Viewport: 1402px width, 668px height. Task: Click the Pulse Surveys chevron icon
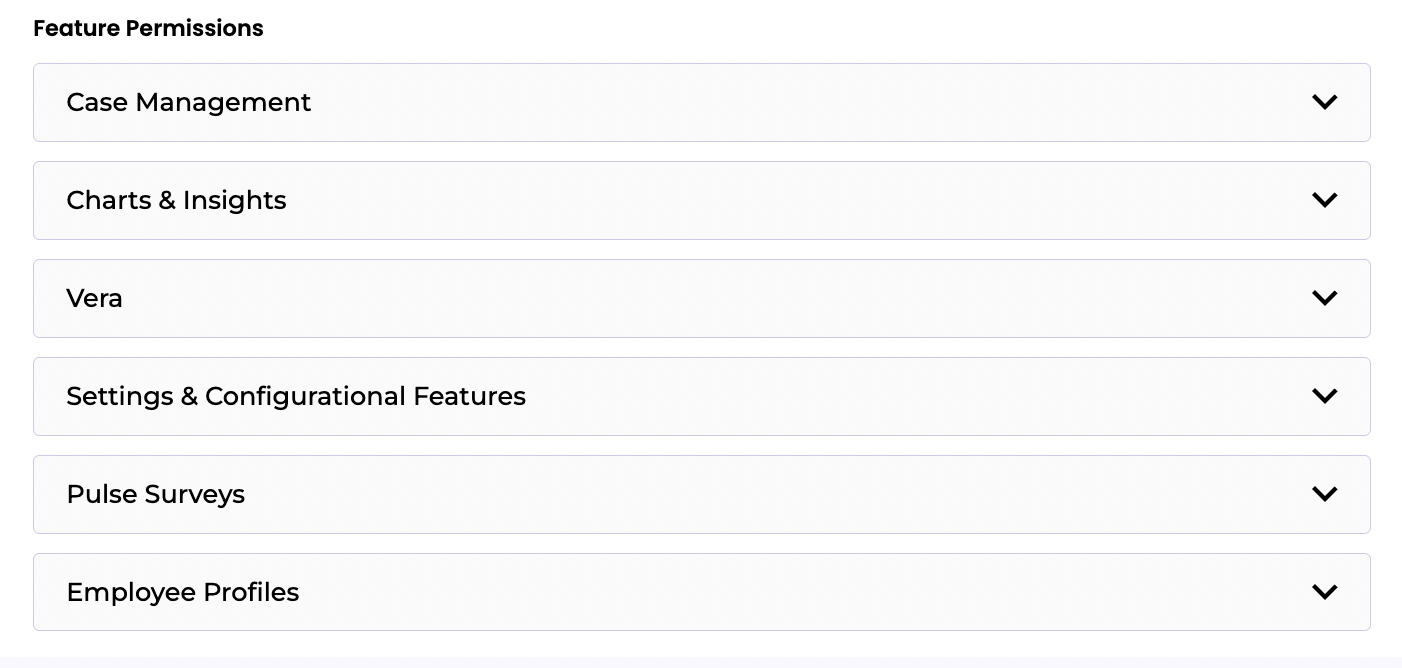click(1324, 494)
